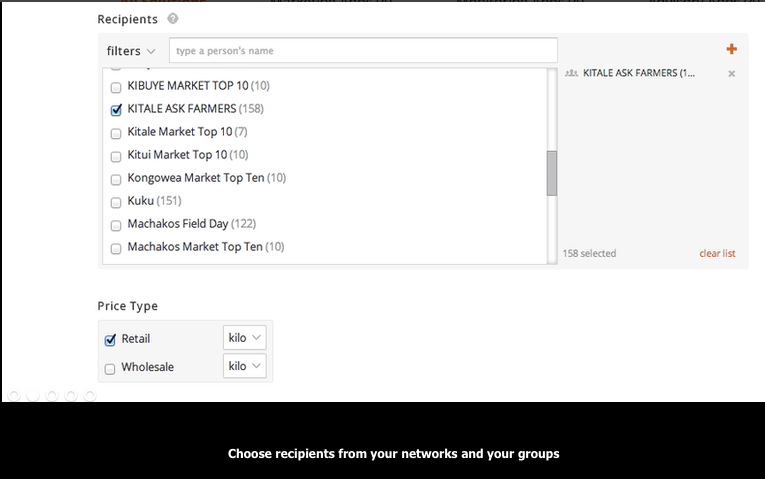Enable the Wholesale price type checkbox

110,368
